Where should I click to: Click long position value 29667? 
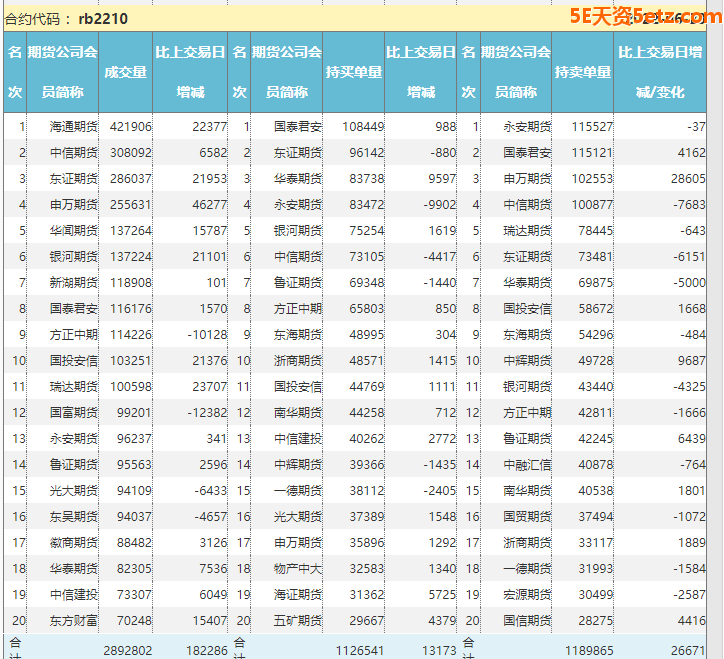pos(367,621)
